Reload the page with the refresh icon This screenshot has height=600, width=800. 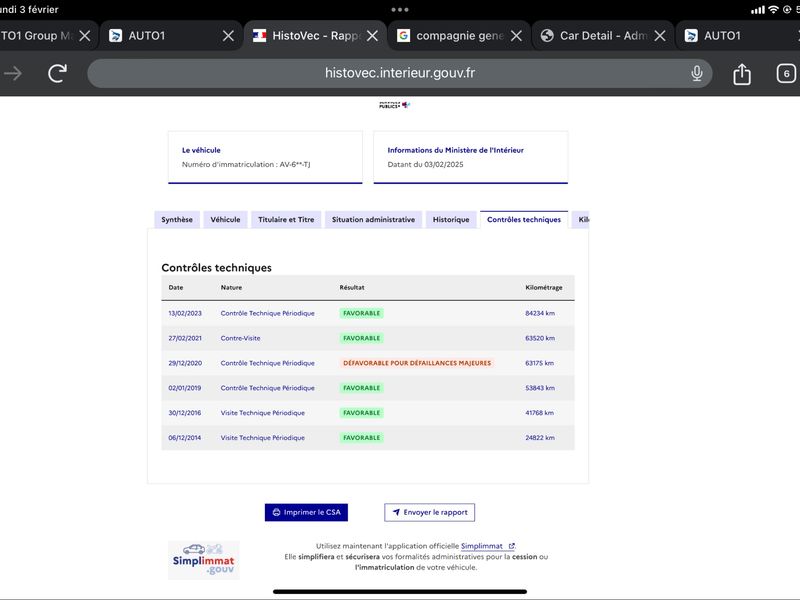click(58, 73)
